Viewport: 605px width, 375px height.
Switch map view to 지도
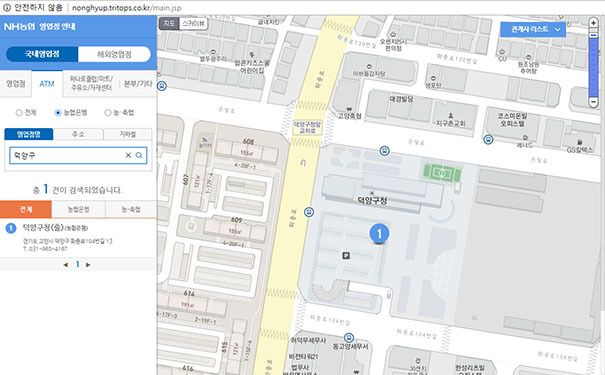coord(169,24)
